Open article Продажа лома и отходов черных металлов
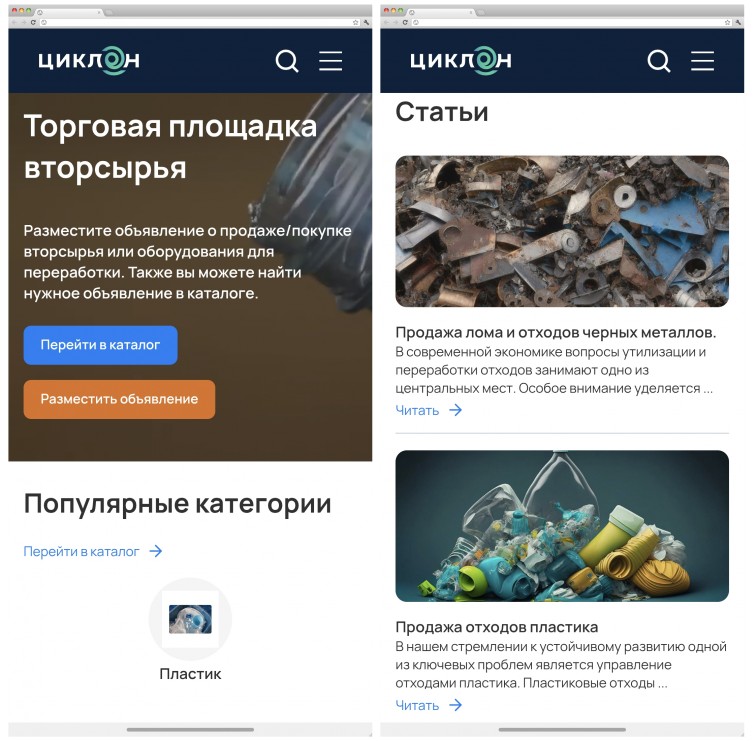 (x=555, y=333)
